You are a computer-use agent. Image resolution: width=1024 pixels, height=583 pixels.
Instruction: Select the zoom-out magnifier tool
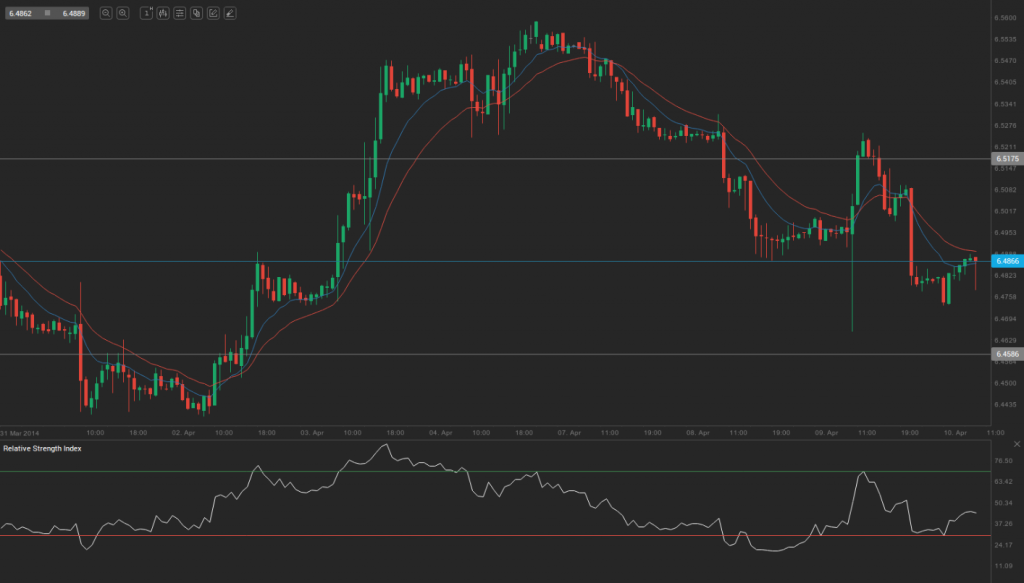pos(107,13)
